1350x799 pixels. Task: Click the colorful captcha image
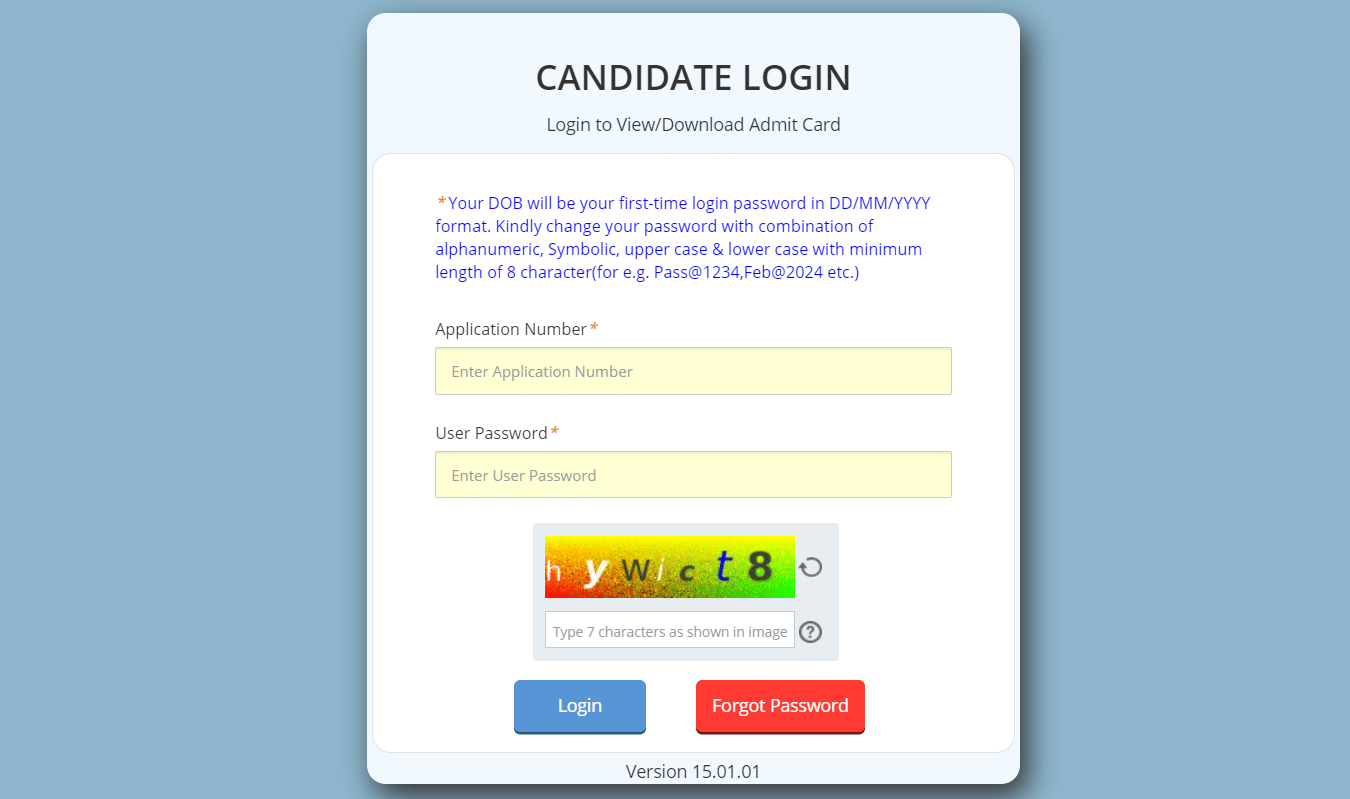point(669,567)
